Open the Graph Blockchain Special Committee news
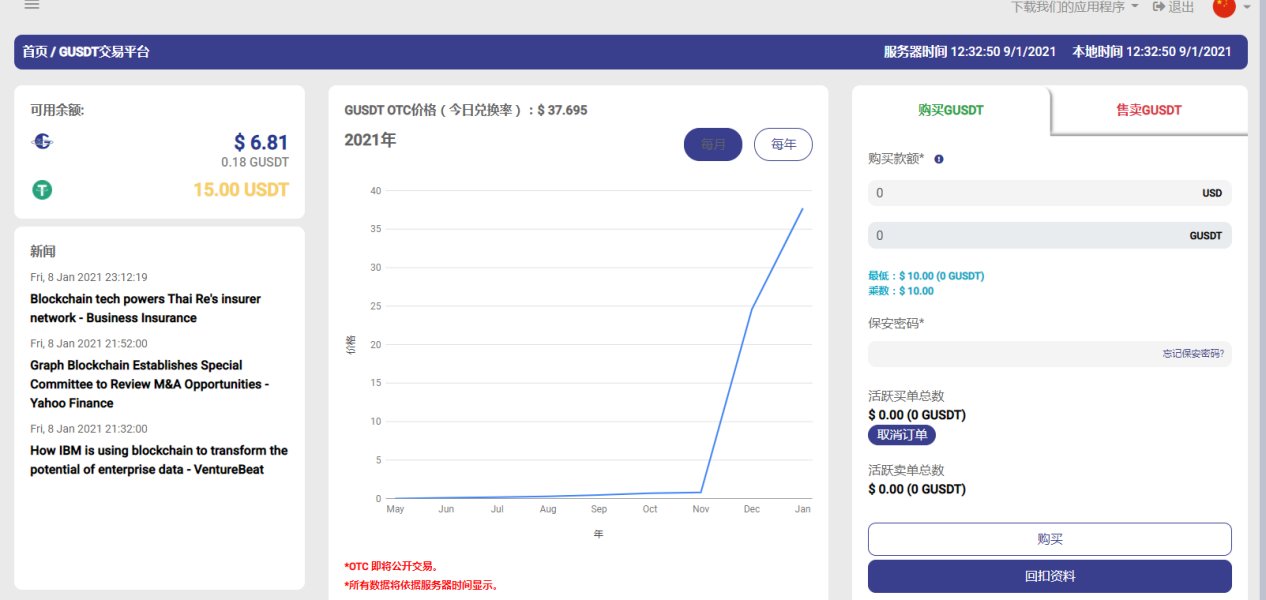The width and height of the screenshot is (1266, 600). click(x=150, y=384)
